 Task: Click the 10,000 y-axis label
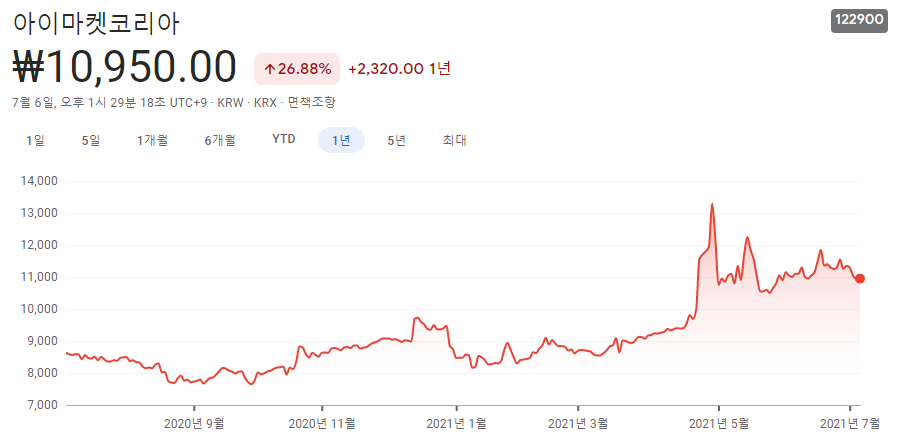(x=40, y=309)
